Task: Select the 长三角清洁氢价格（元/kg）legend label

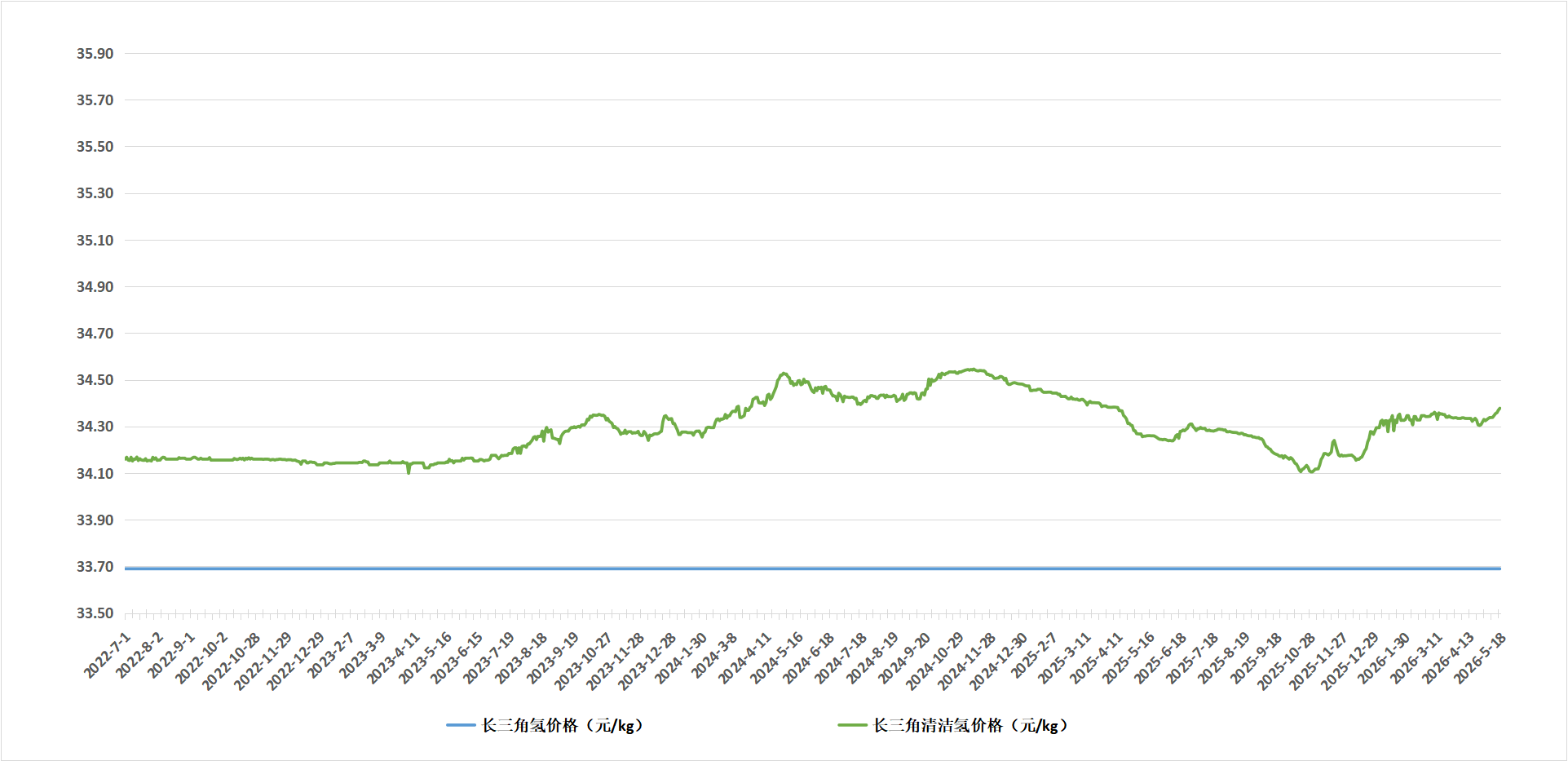Action: (970, 725)
